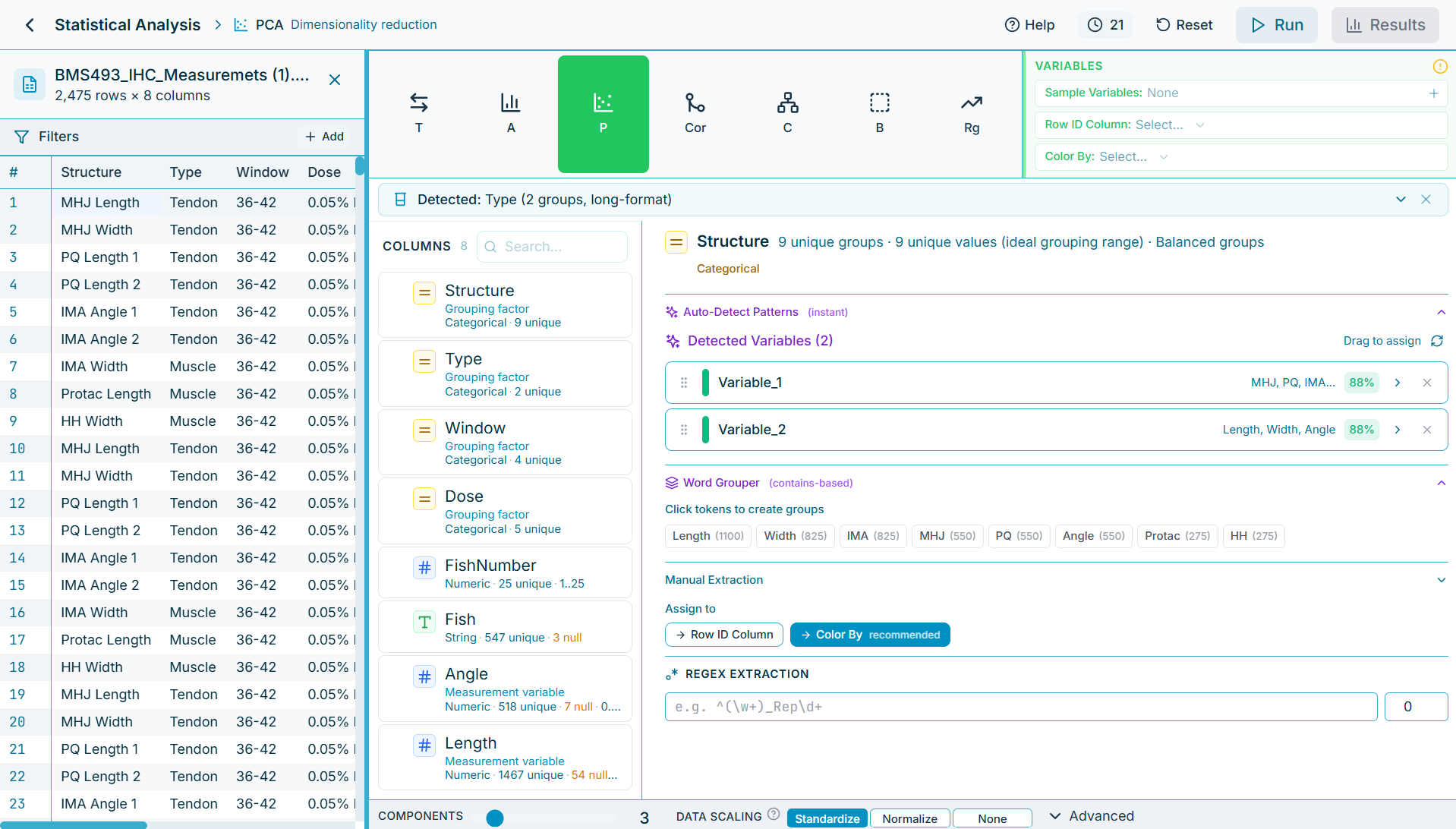Select the T-test analysis icon
The image size is (1456, 829).
418,112
